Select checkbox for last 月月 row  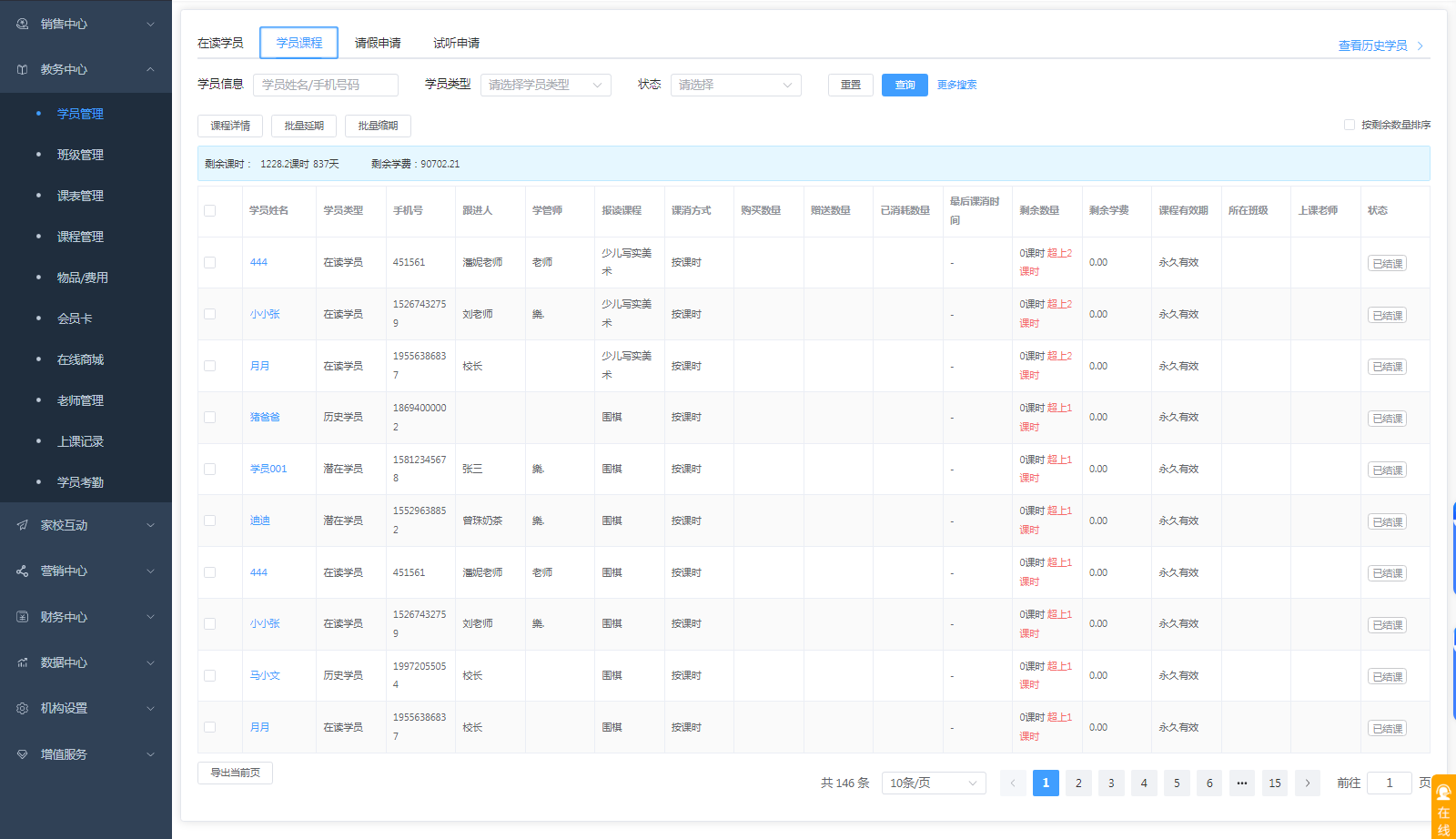click(x=210, y=727)
